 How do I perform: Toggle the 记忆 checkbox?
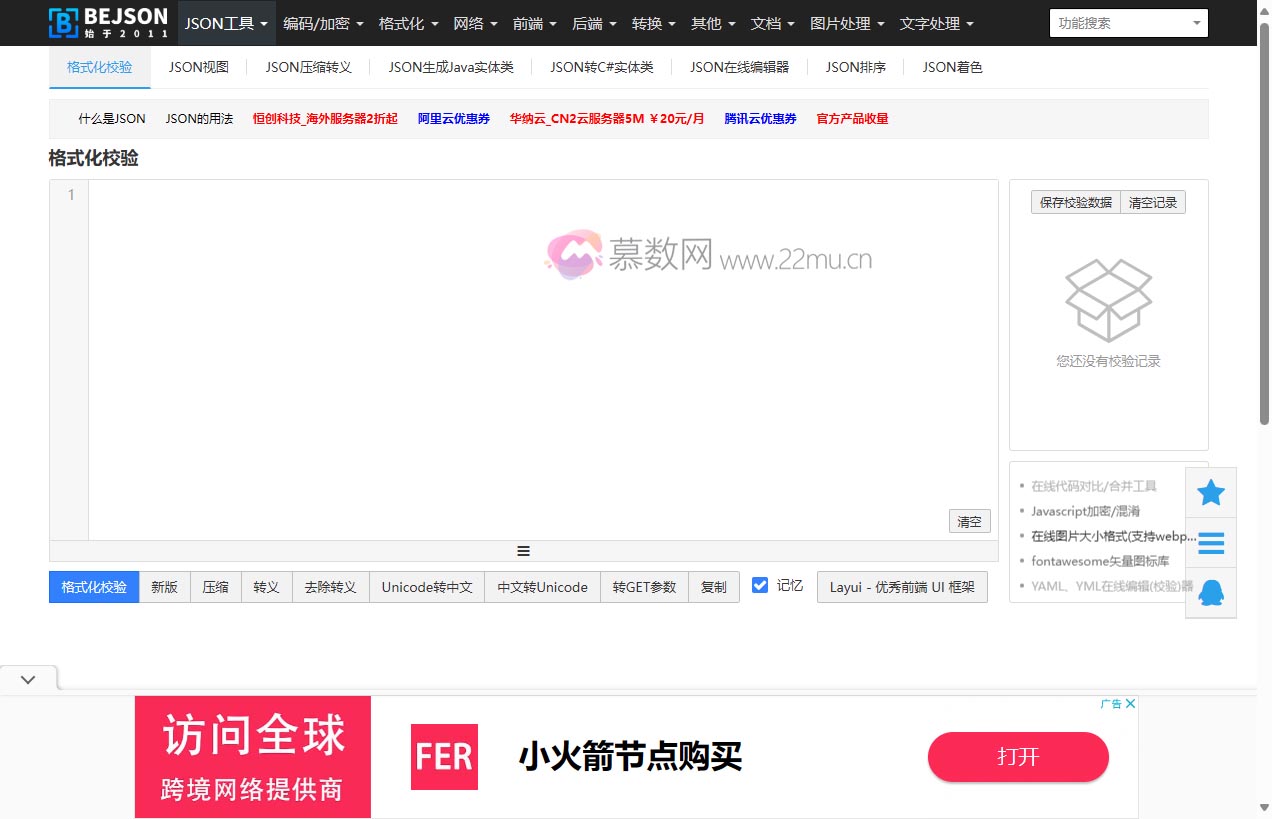click(760, 585)
